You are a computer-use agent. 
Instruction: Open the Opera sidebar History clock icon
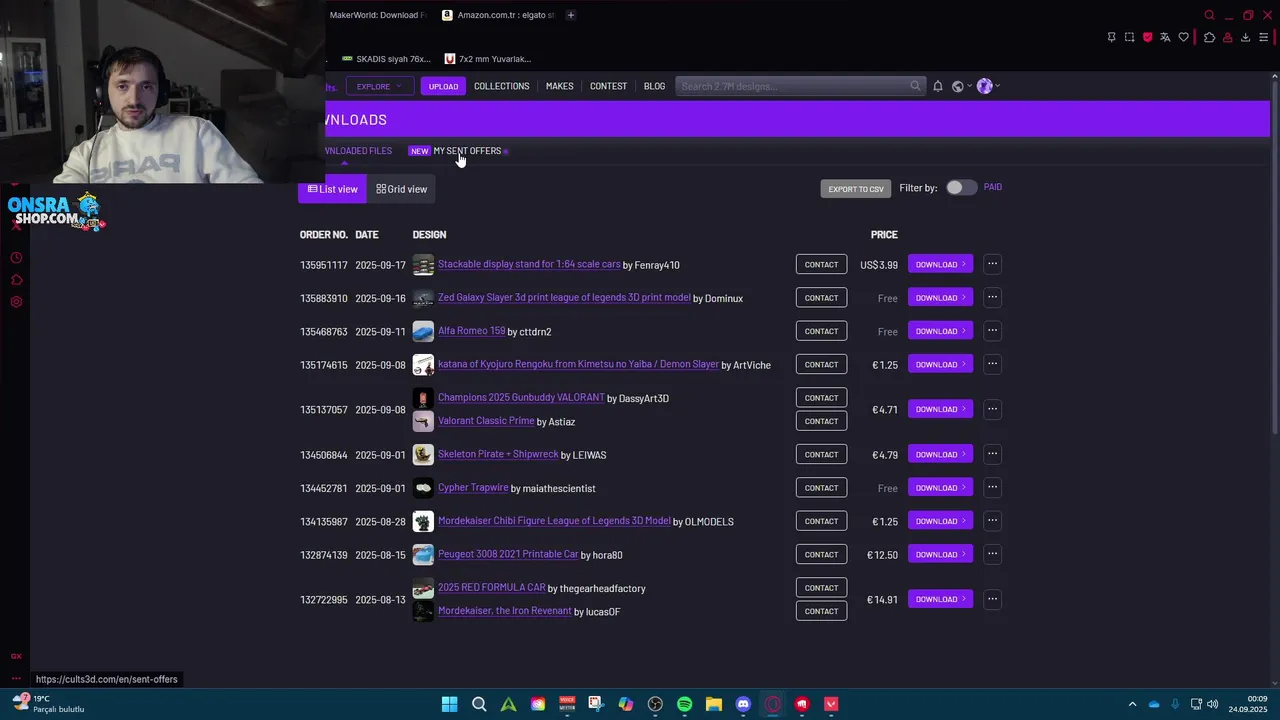(16, 258)
